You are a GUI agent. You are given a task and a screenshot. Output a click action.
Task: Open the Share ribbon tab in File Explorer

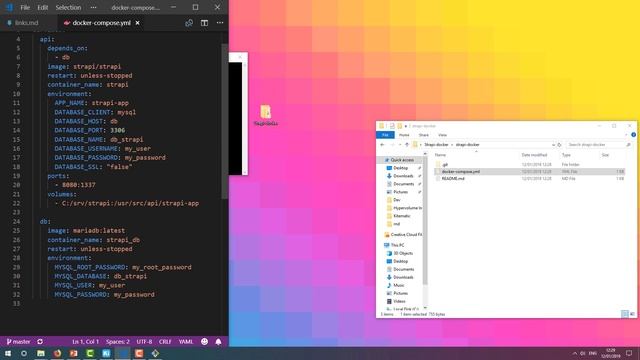(424, 135)
